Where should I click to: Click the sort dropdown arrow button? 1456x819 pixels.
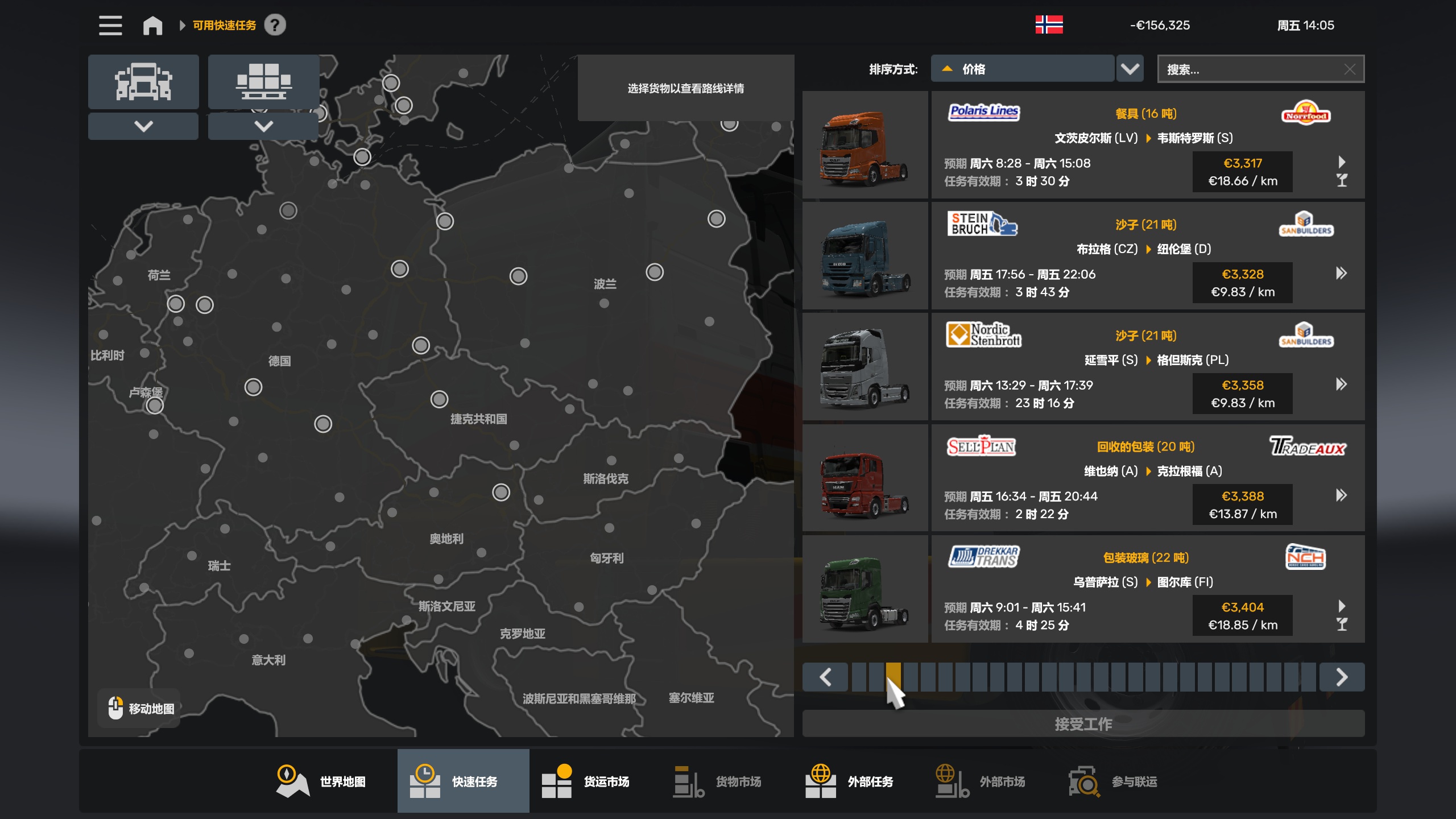(x=1130, y=69)
